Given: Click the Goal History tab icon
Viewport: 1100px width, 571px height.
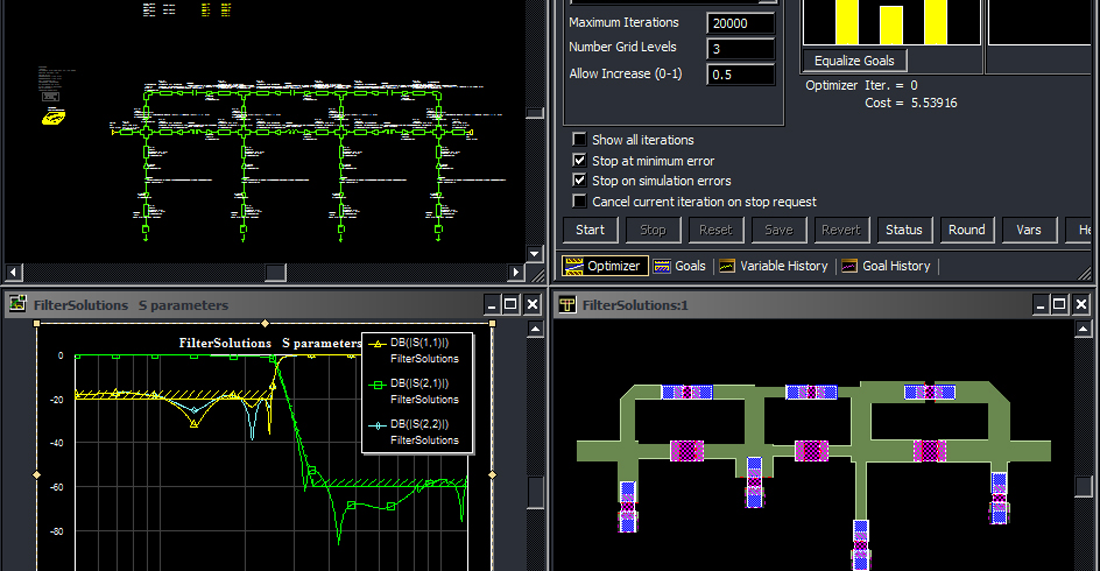Looking at the screenshot, I should point(849,266).
